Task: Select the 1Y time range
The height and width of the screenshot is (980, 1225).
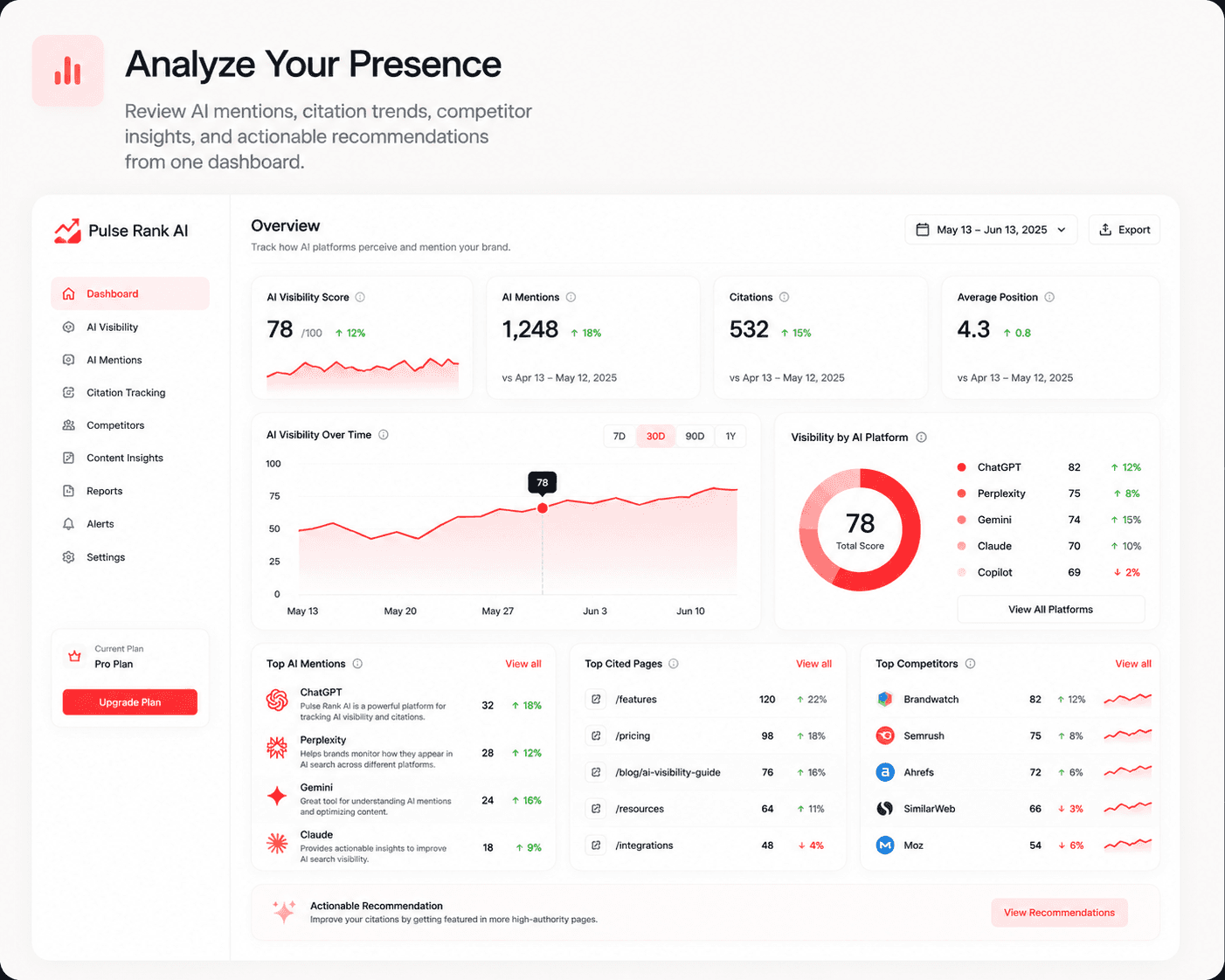Action: coord(730,436)
